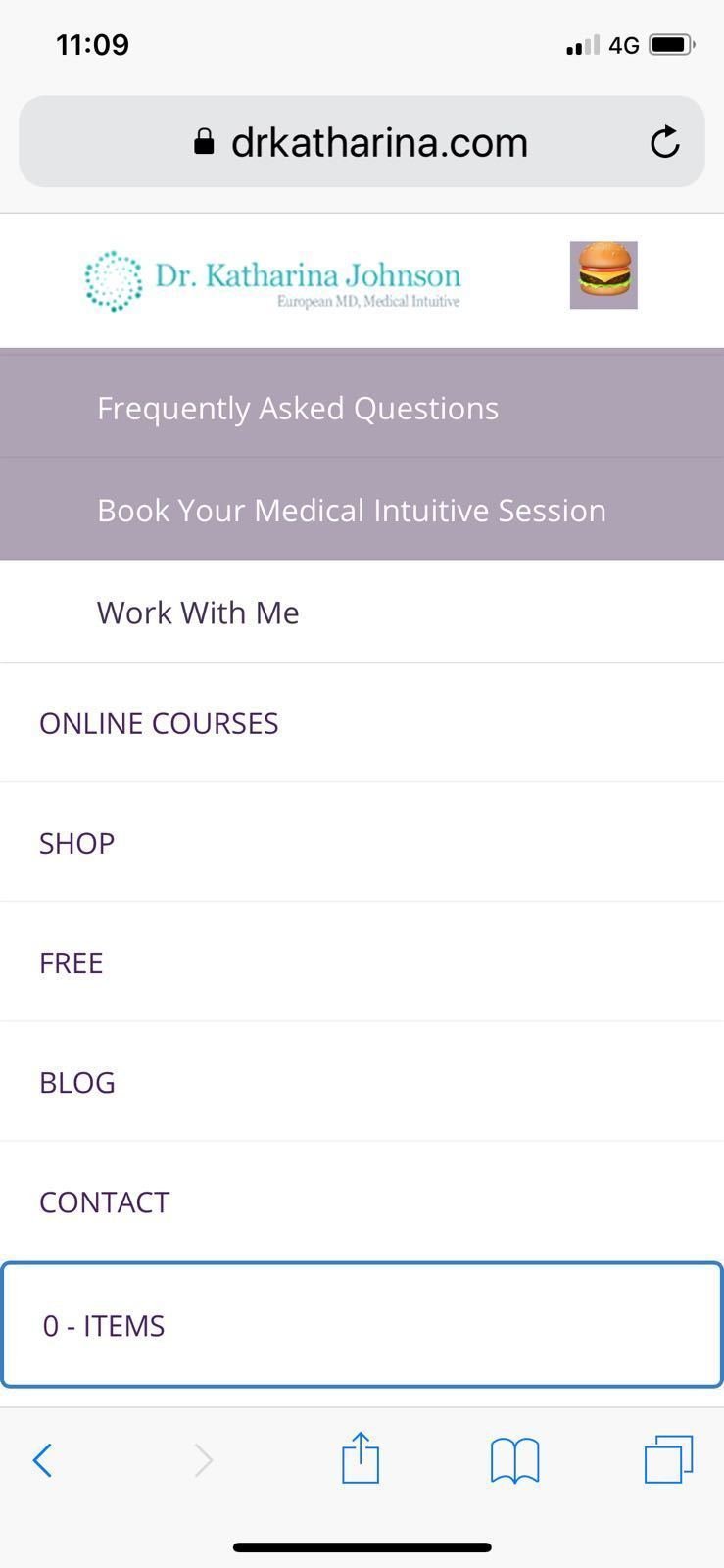This screenshot has height=1568, width=724.
Task: Open the Safari share sheet icon
Action: pos(361,1458)
